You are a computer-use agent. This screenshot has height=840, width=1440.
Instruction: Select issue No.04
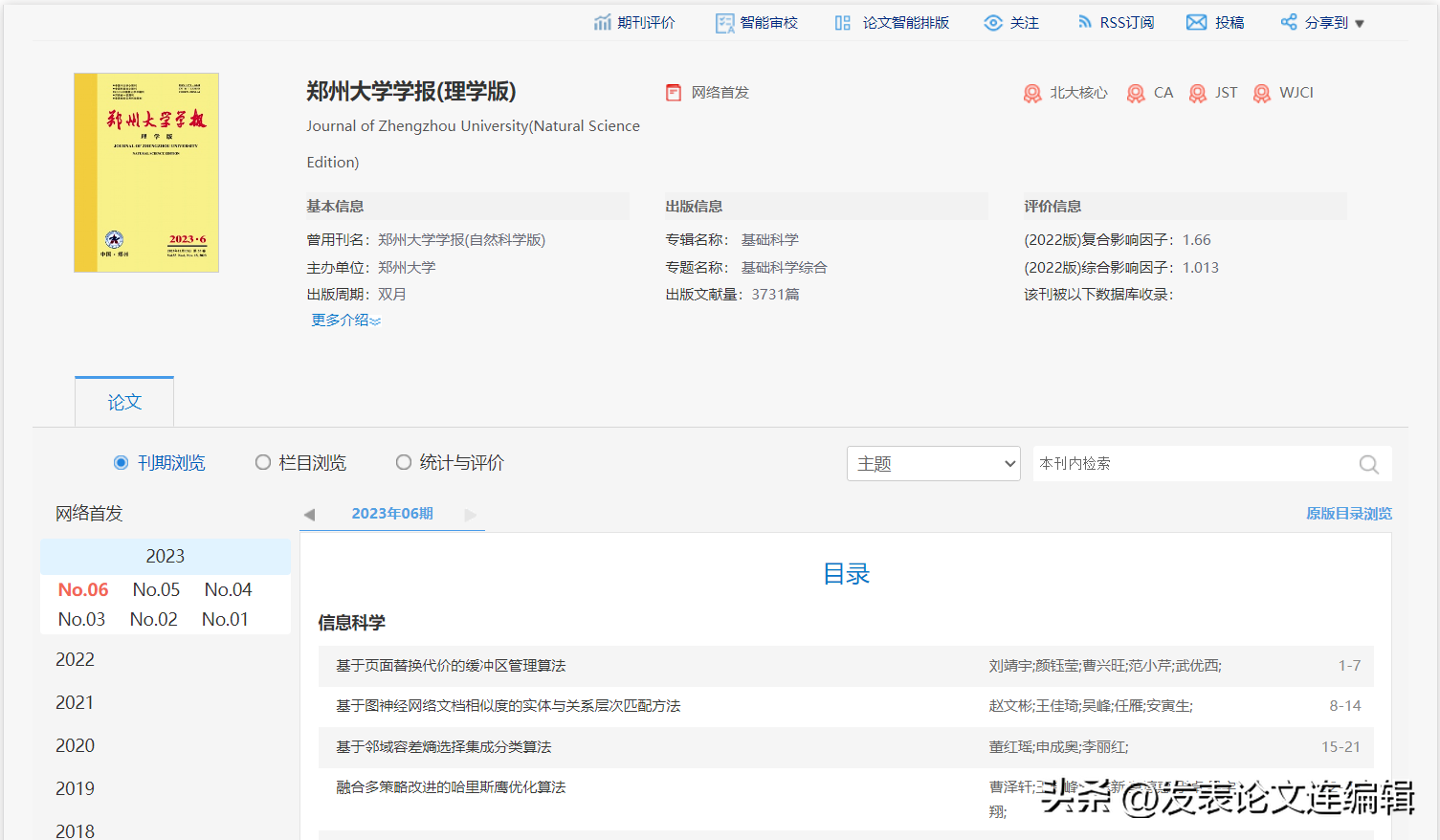click(228, 590)
